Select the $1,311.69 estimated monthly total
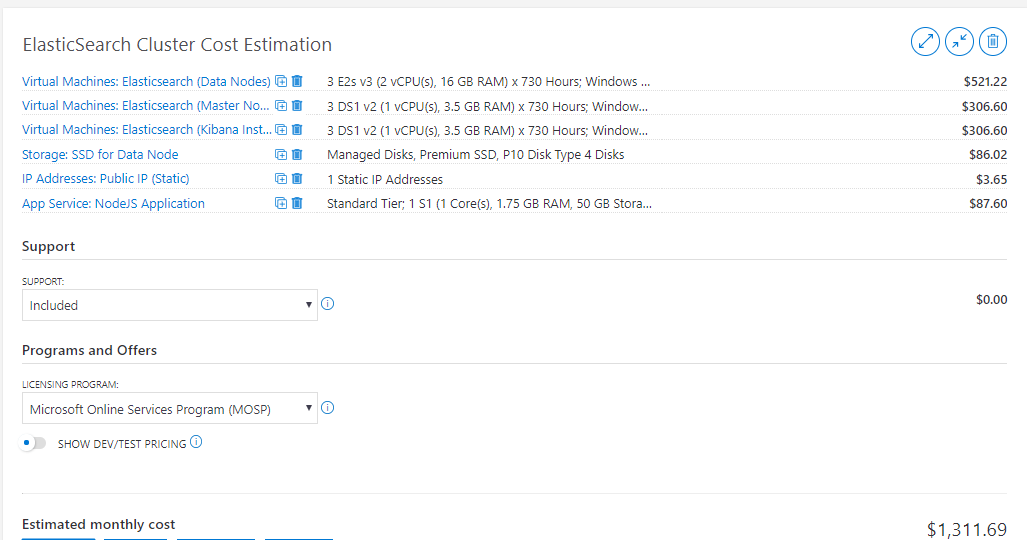This screenshot has width=1027, height=540. pos(967,530)
